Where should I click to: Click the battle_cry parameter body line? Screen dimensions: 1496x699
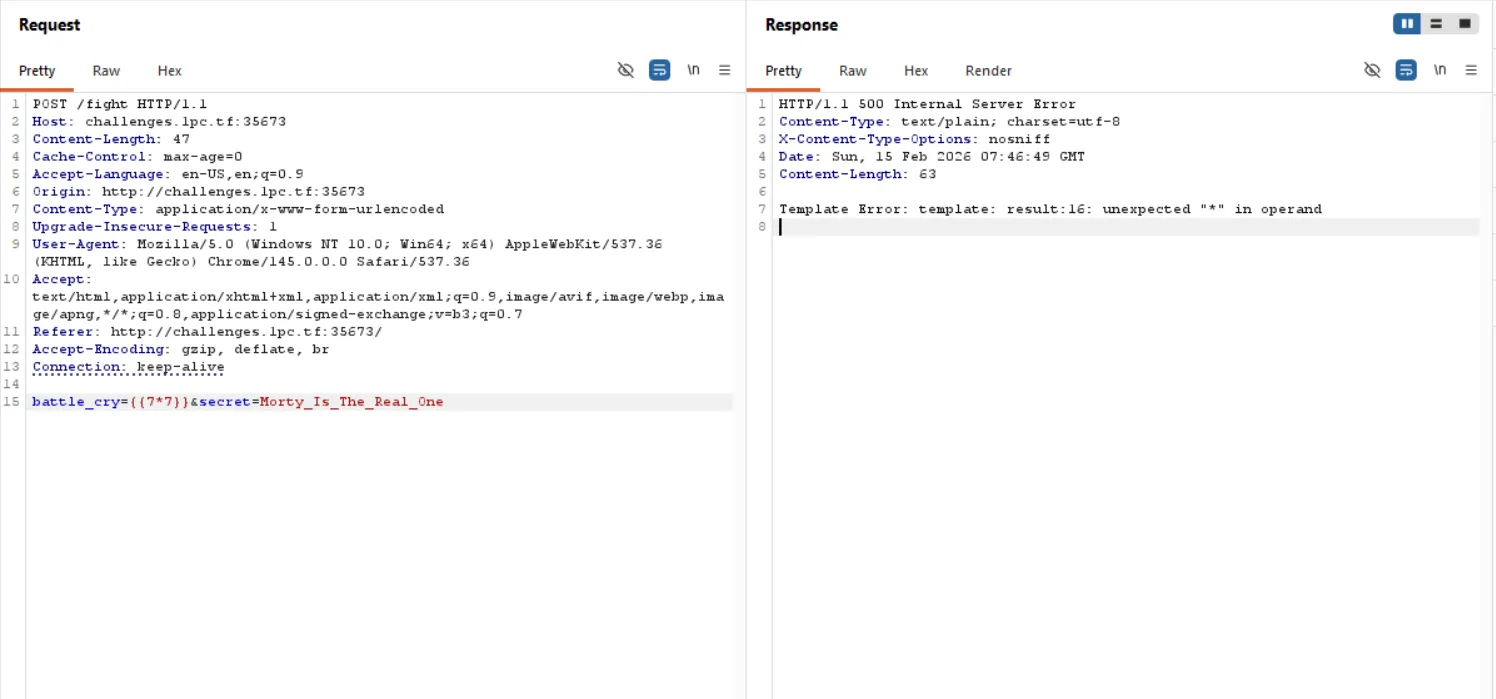tap(237, 402)
